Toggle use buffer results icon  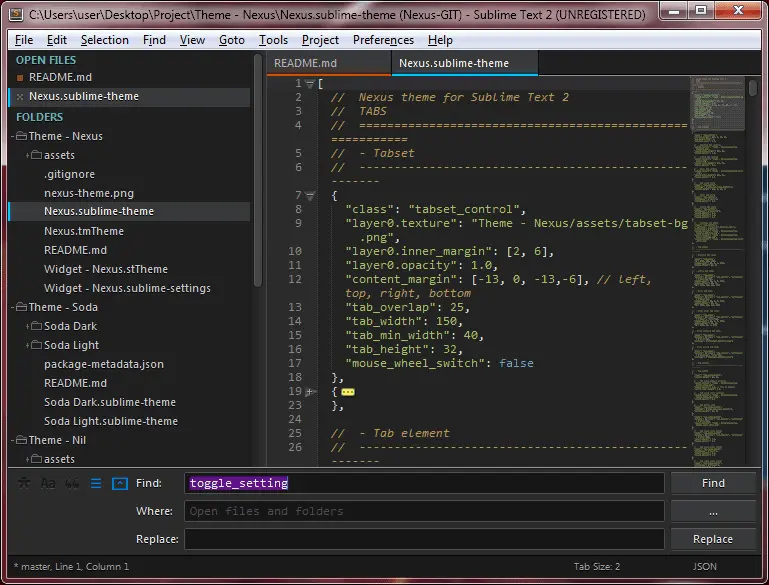(x=120, y=483)
